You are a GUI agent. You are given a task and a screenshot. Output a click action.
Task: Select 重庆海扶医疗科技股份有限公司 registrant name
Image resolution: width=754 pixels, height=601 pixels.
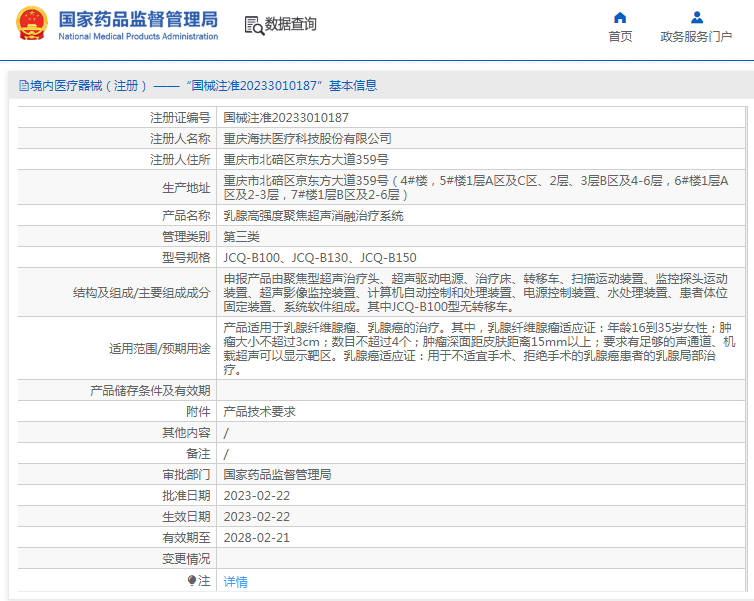coord(307,139)
